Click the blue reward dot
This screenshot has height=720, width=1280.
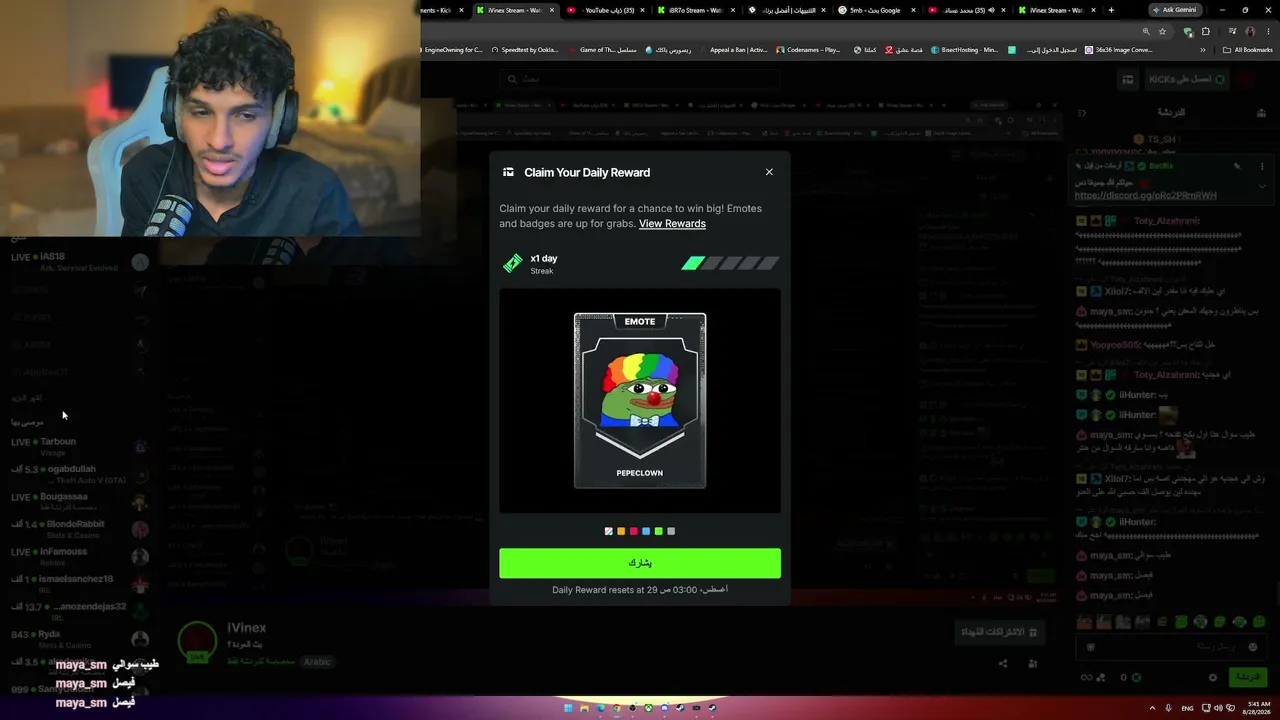[x=646, y=531]
